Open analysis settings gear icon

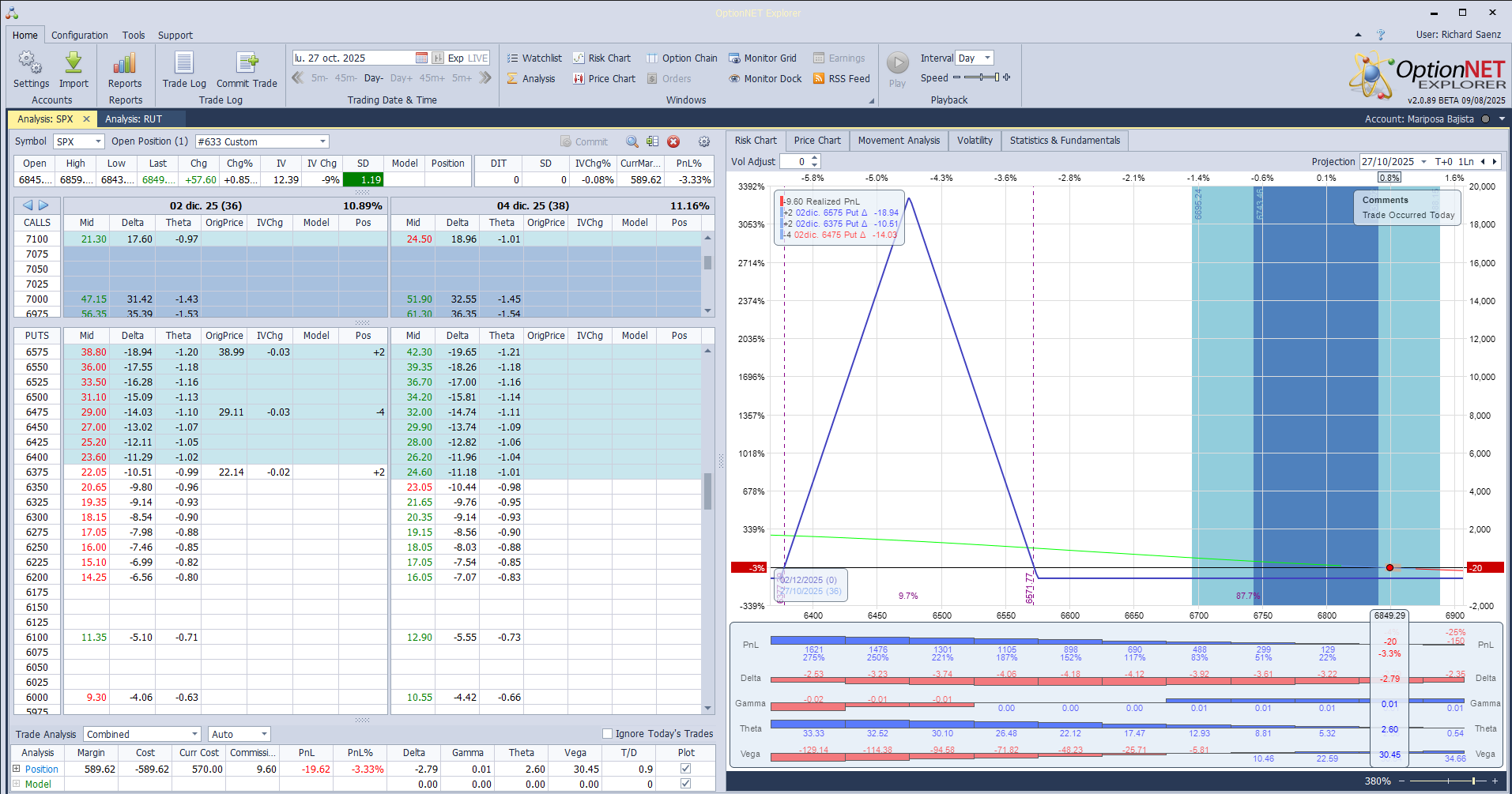point(704,141)
